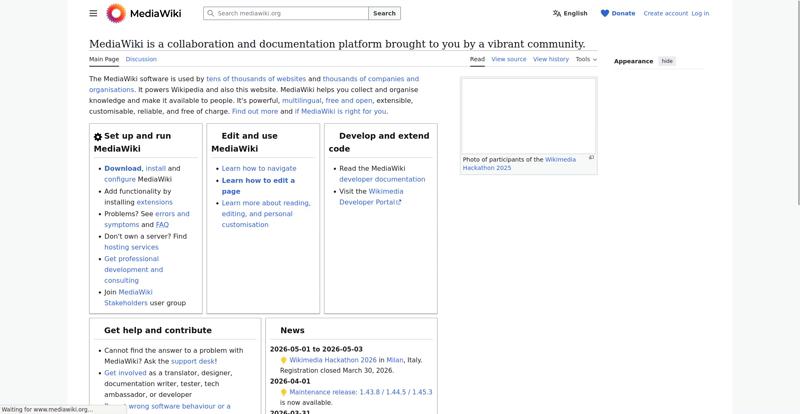Click the enlarge icon under hackathon photo
The image size is (800, 414).
(x=591, y=158)
